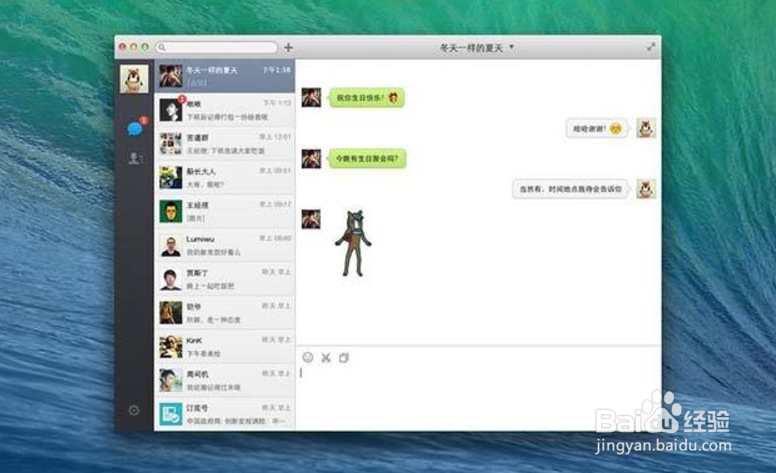Open the 贾斯丁 conversation
Image resolution: width=776 pixels, height=473 pixels.
click(x=225, y=279)
